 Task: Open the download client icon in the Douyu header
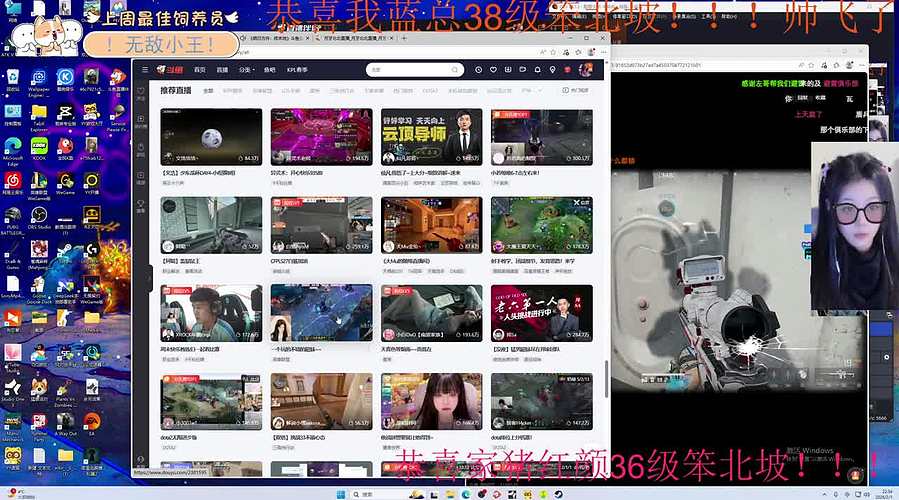coord(508,69)
